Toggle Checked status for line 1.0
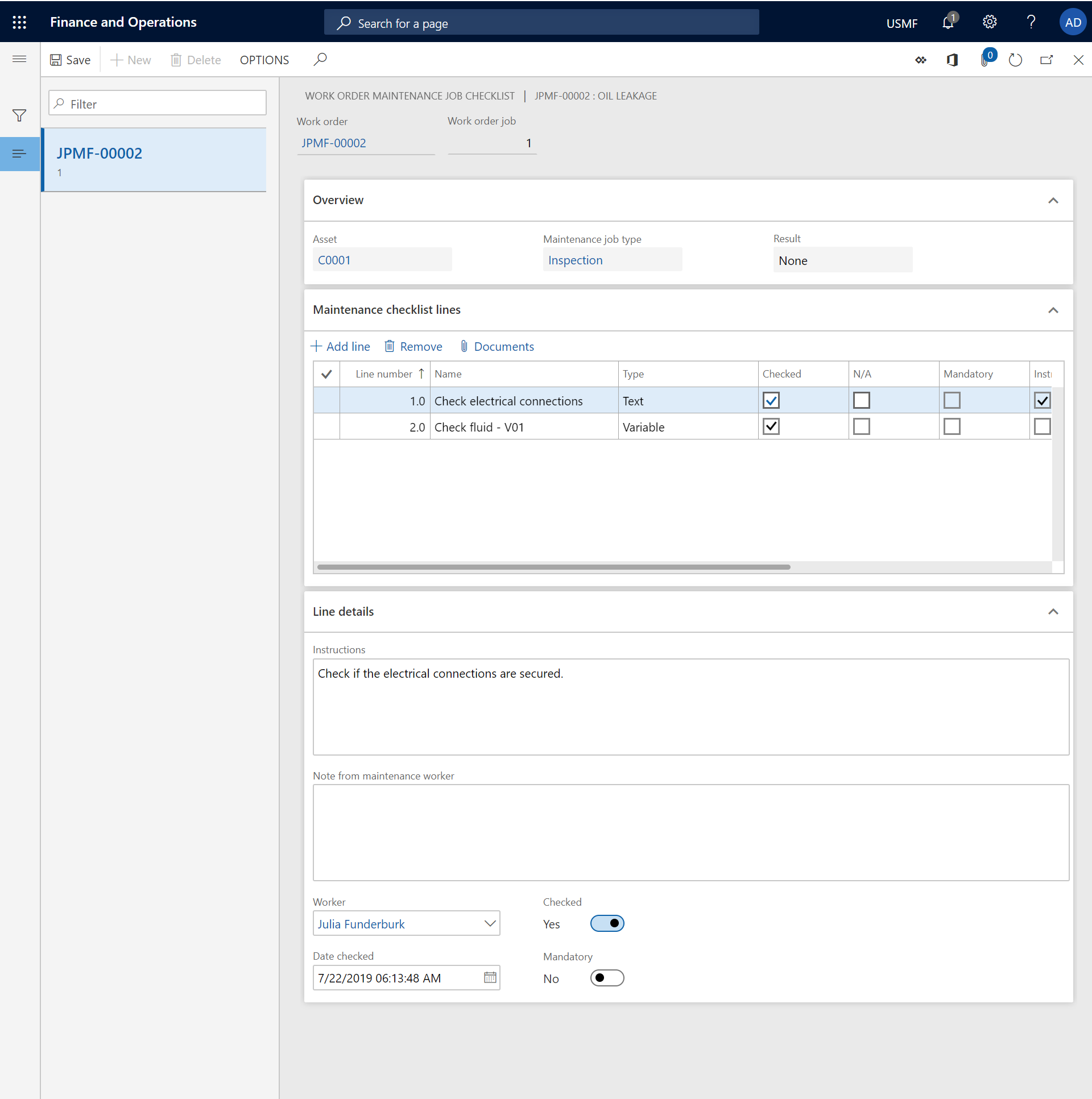 (770, 400)
